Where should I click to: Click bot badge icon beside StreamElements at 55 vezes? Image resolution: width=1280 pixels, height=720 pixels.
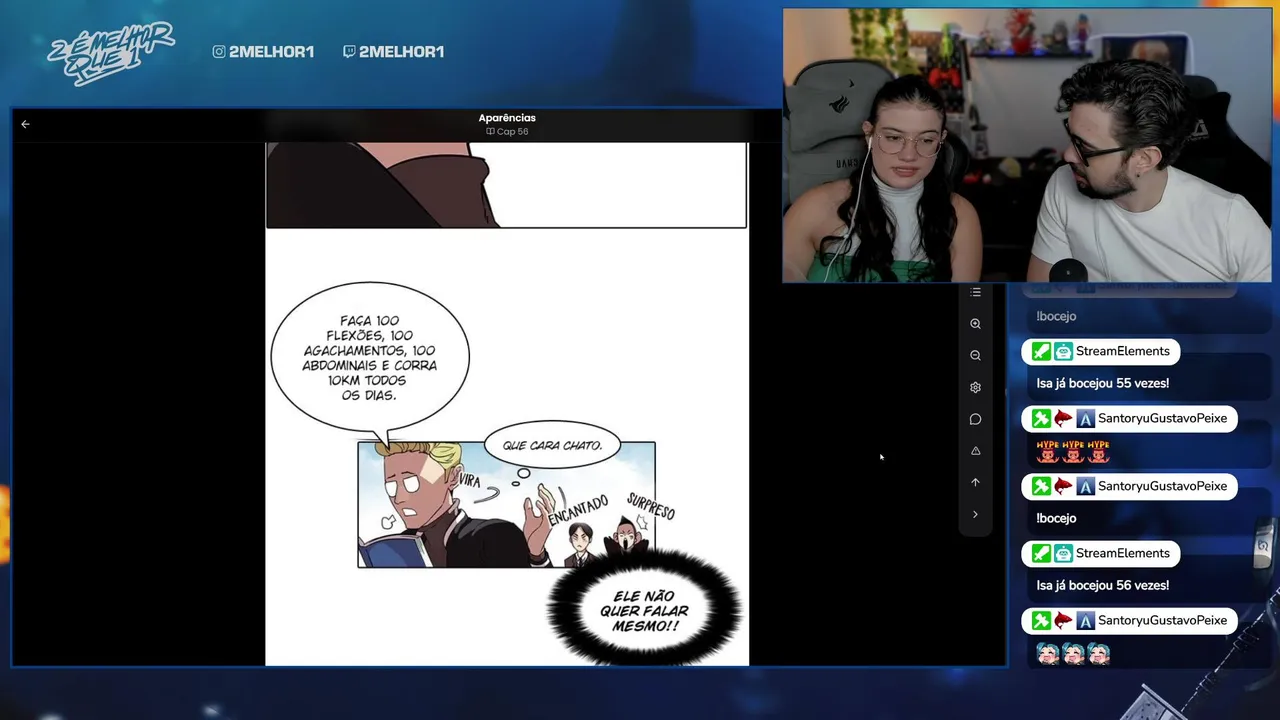click(x=1063, y=351)
